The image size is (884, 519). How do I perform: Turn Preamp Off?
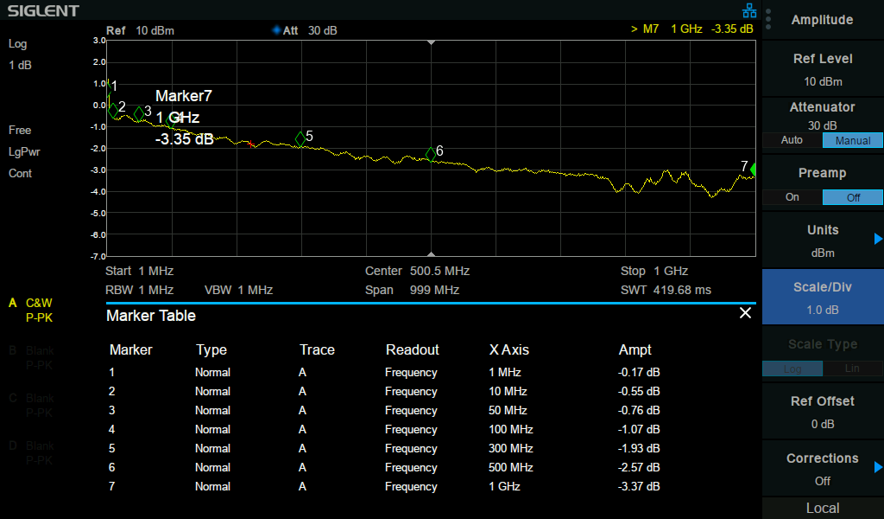pyautogui.click(x=852, y=197)
